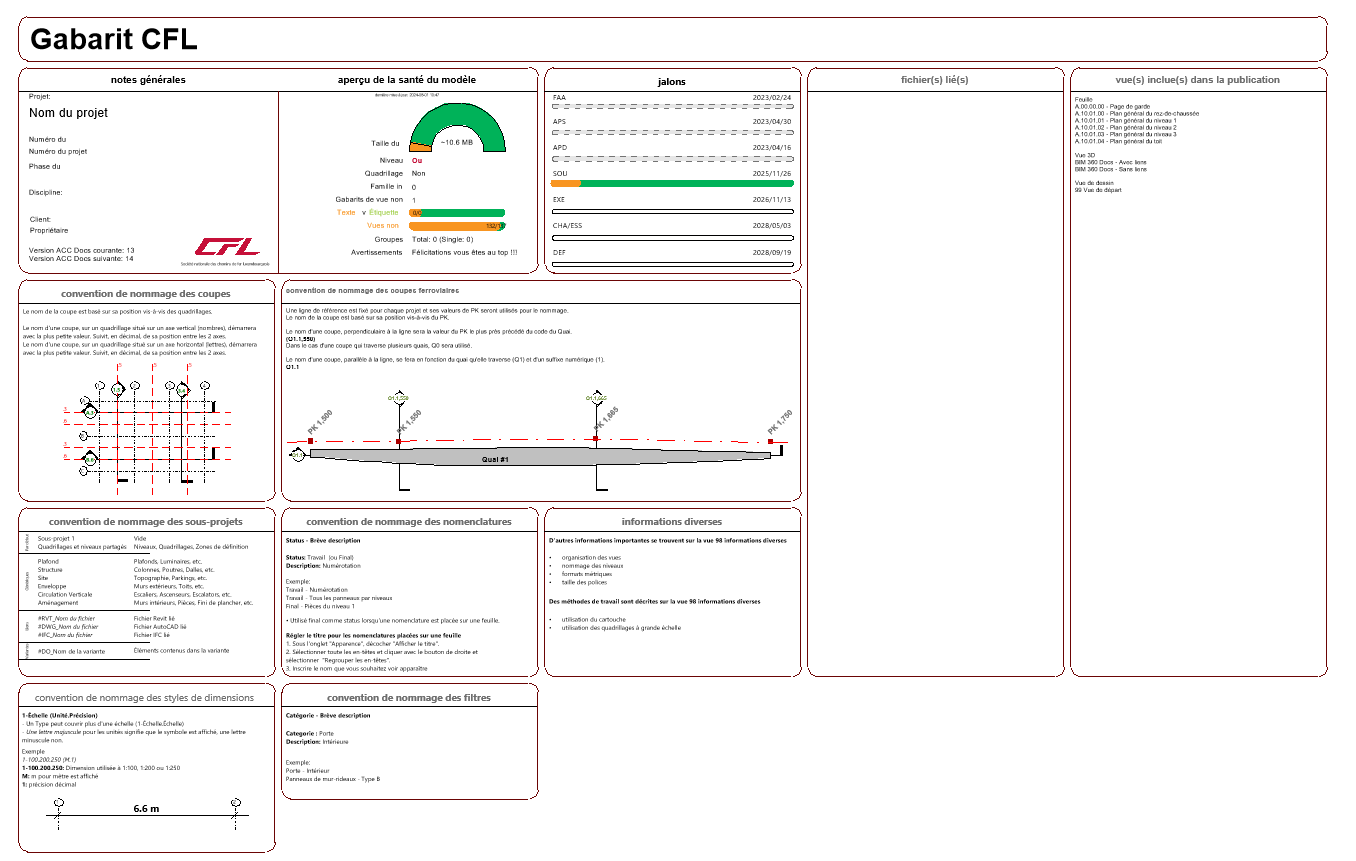Select the 'fichier(s) lié(s)' panel header
The image size is (1356, 861).
point(935,80)
